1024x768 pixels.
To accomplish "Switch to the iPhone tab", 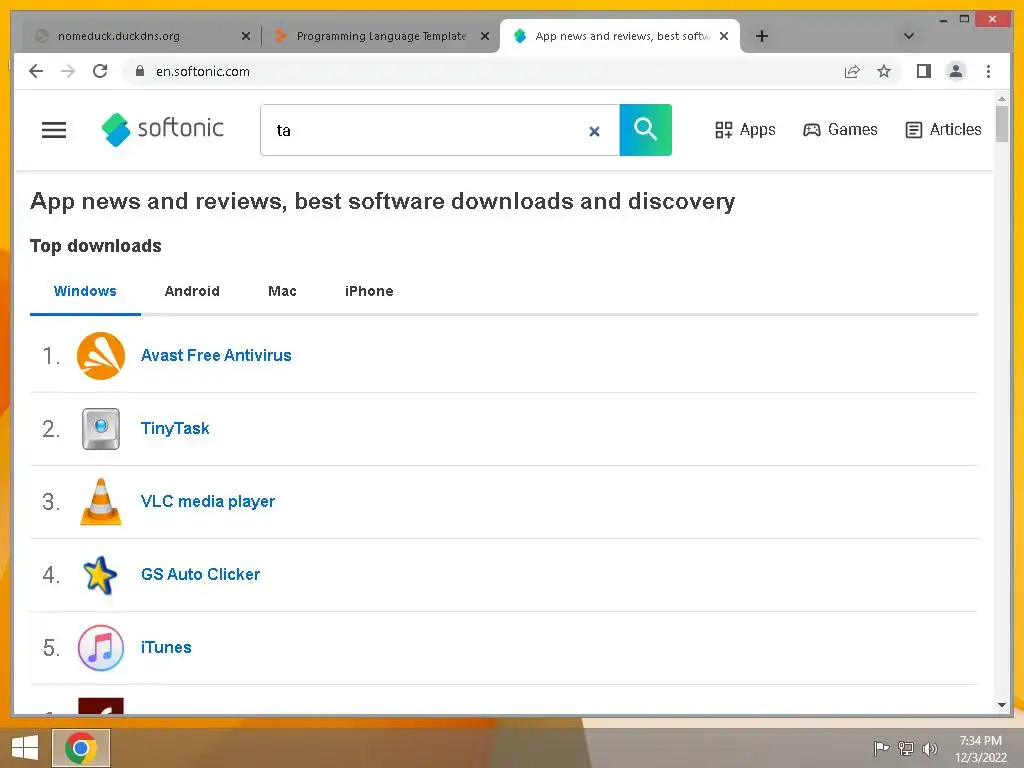I will click(369, 291).
